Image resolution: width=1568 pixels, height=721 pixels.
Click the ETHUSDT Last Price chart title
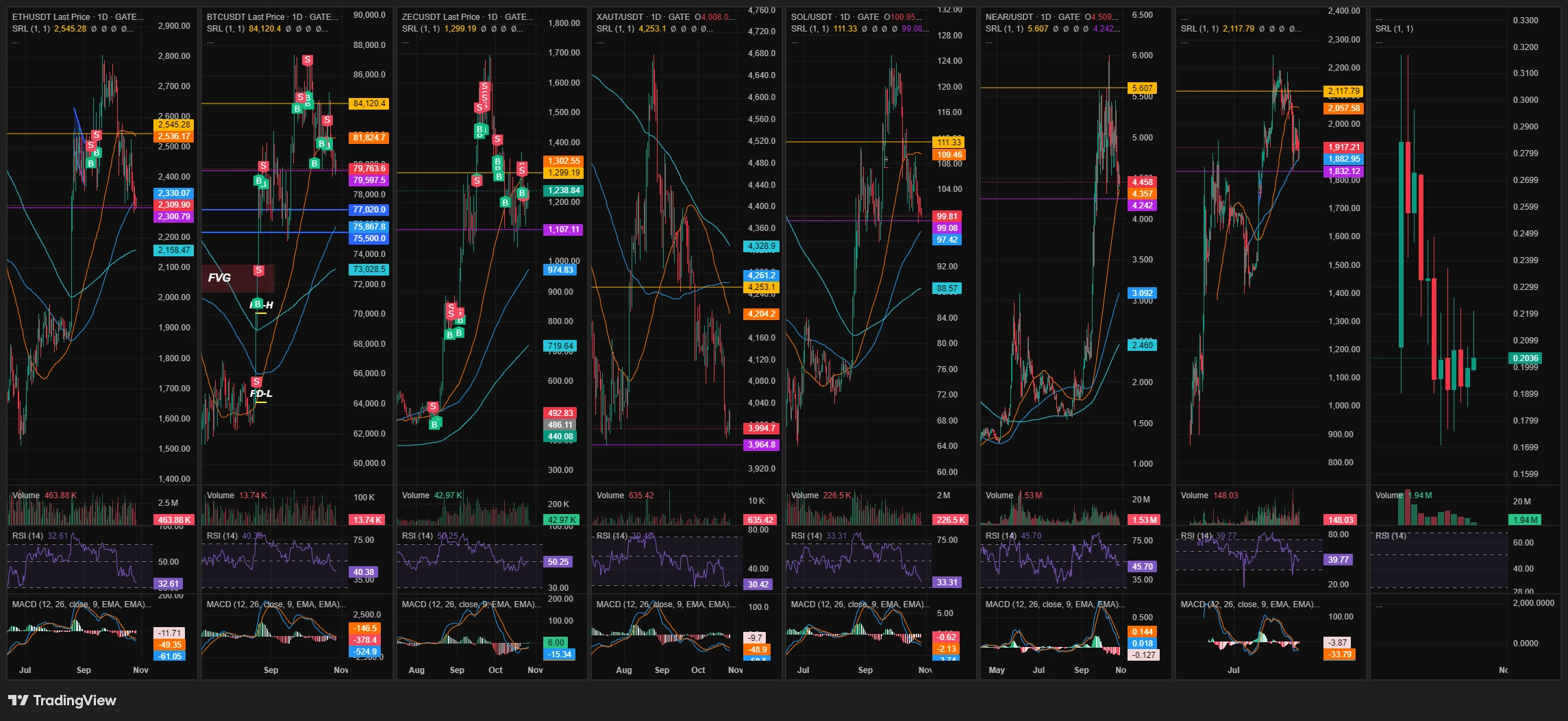[x=77, y=17]
